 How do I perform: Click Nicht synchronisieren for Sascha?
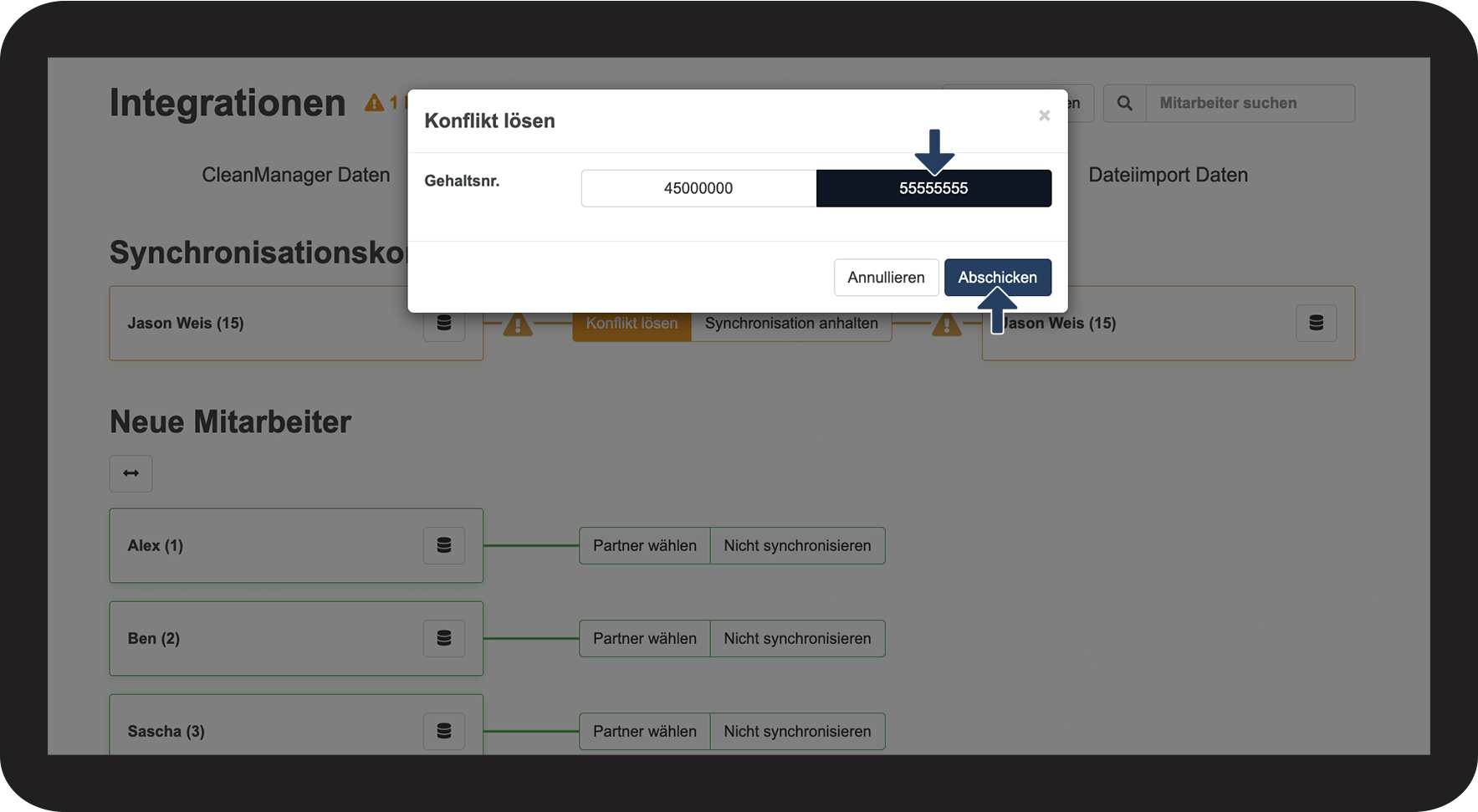tap(797, 731)
